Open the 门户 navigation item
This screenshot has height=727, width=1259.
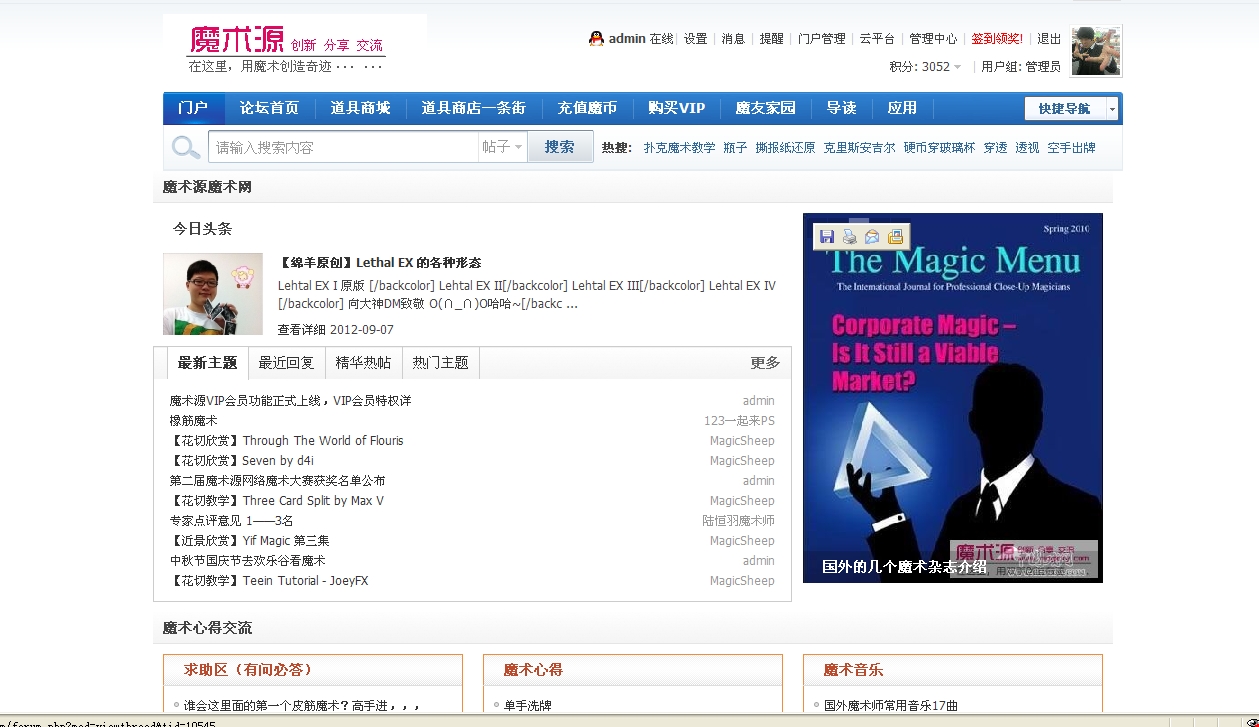point(193,108)
